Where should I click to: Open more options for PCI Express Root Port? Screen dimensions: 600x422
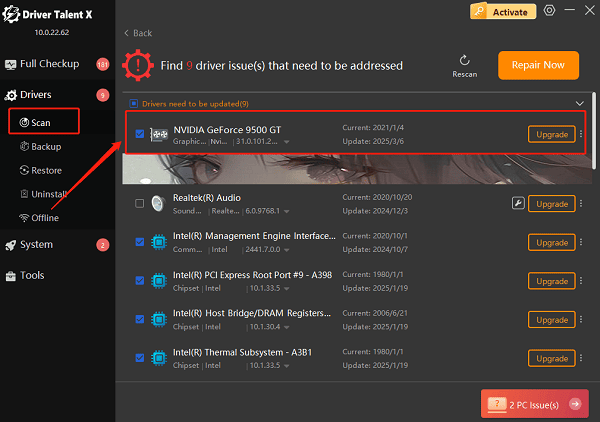pyautogui.click(x=581, y=281)
